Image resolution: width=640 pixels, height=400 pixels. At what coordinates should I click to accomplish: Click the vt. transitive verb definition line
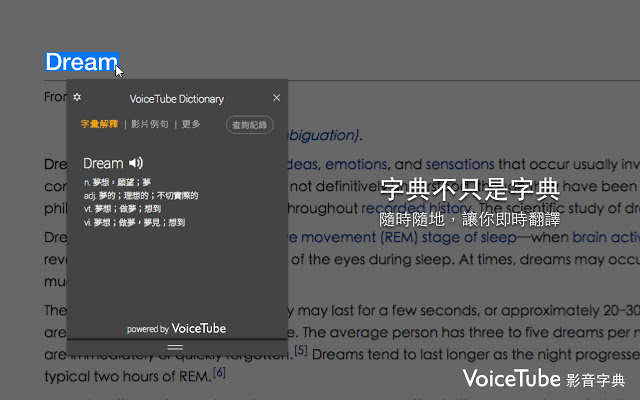tap(122, 209)
